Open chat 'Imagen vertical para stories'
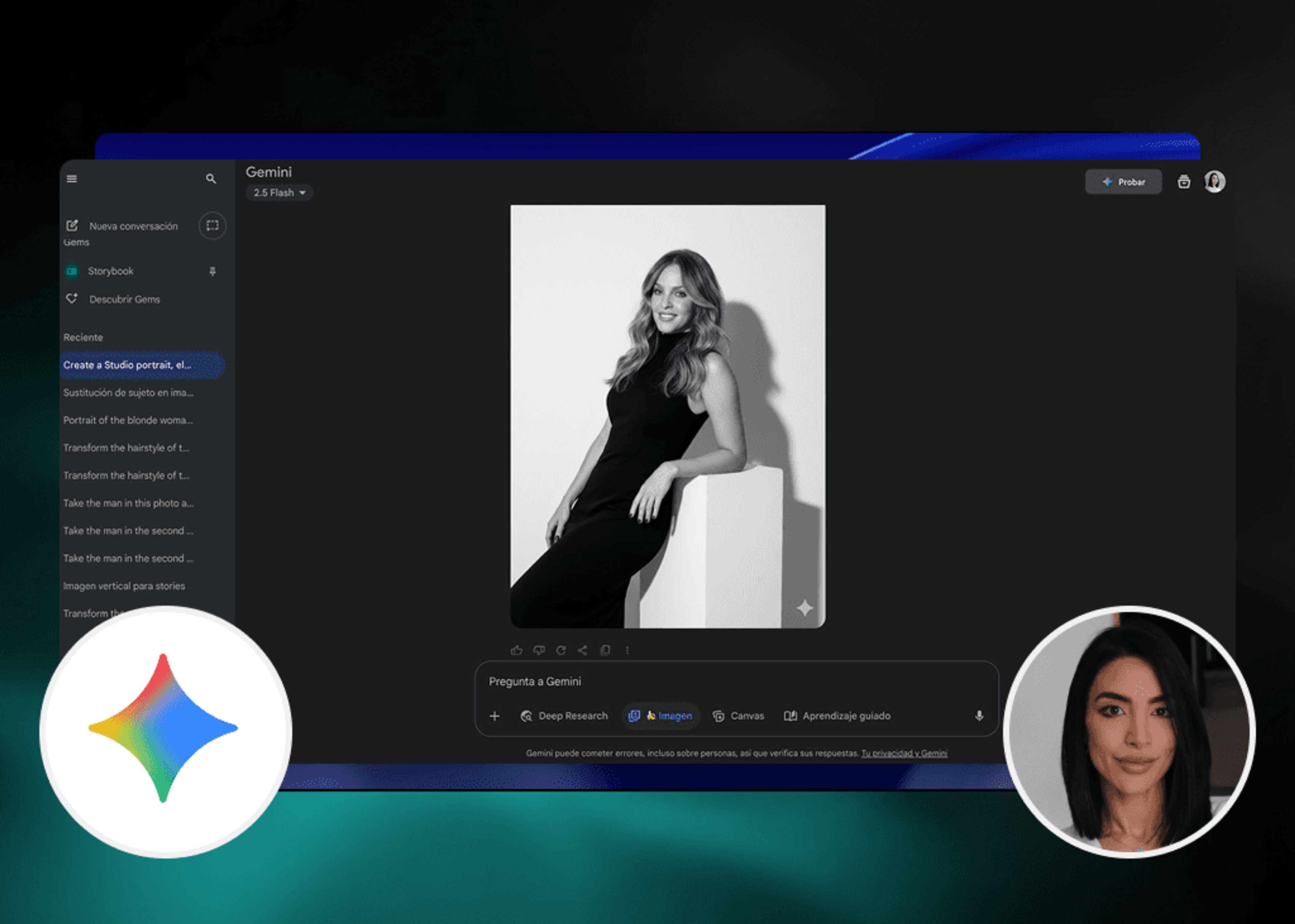This screenshot has width=1295, height=924. [x=124, y=586]
